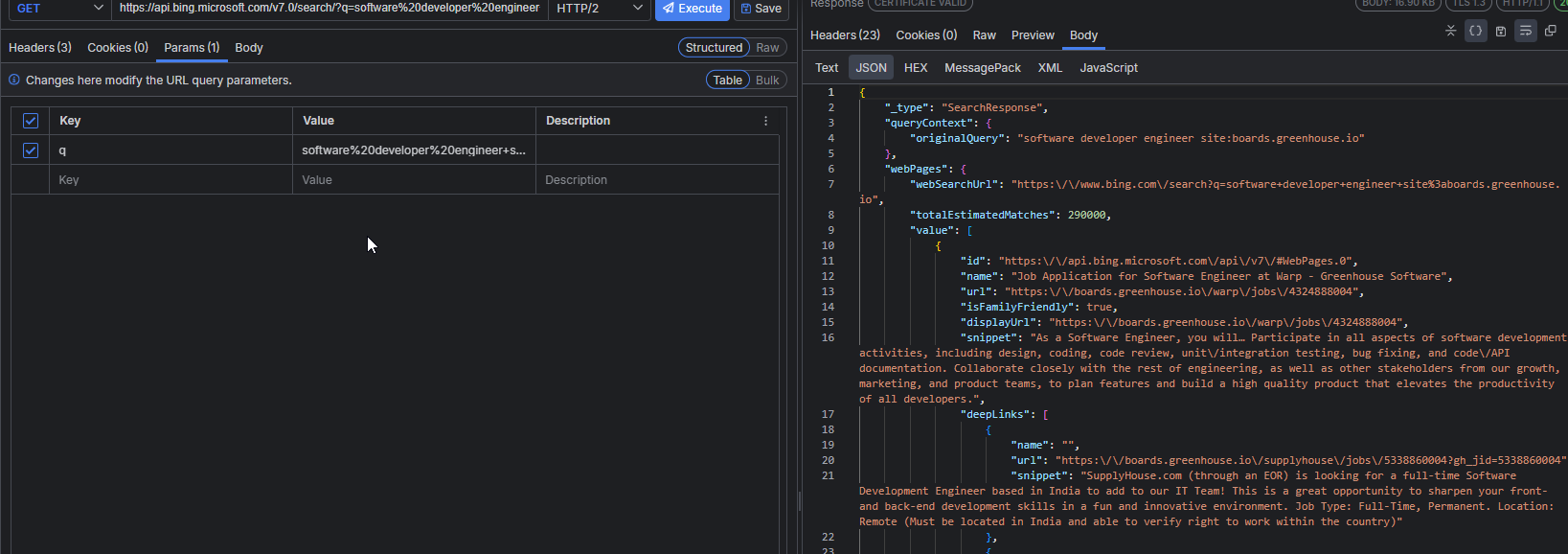This screenshot has width=1568, height=554.
Task: Open request Body tab
Action: click(249, 47)
